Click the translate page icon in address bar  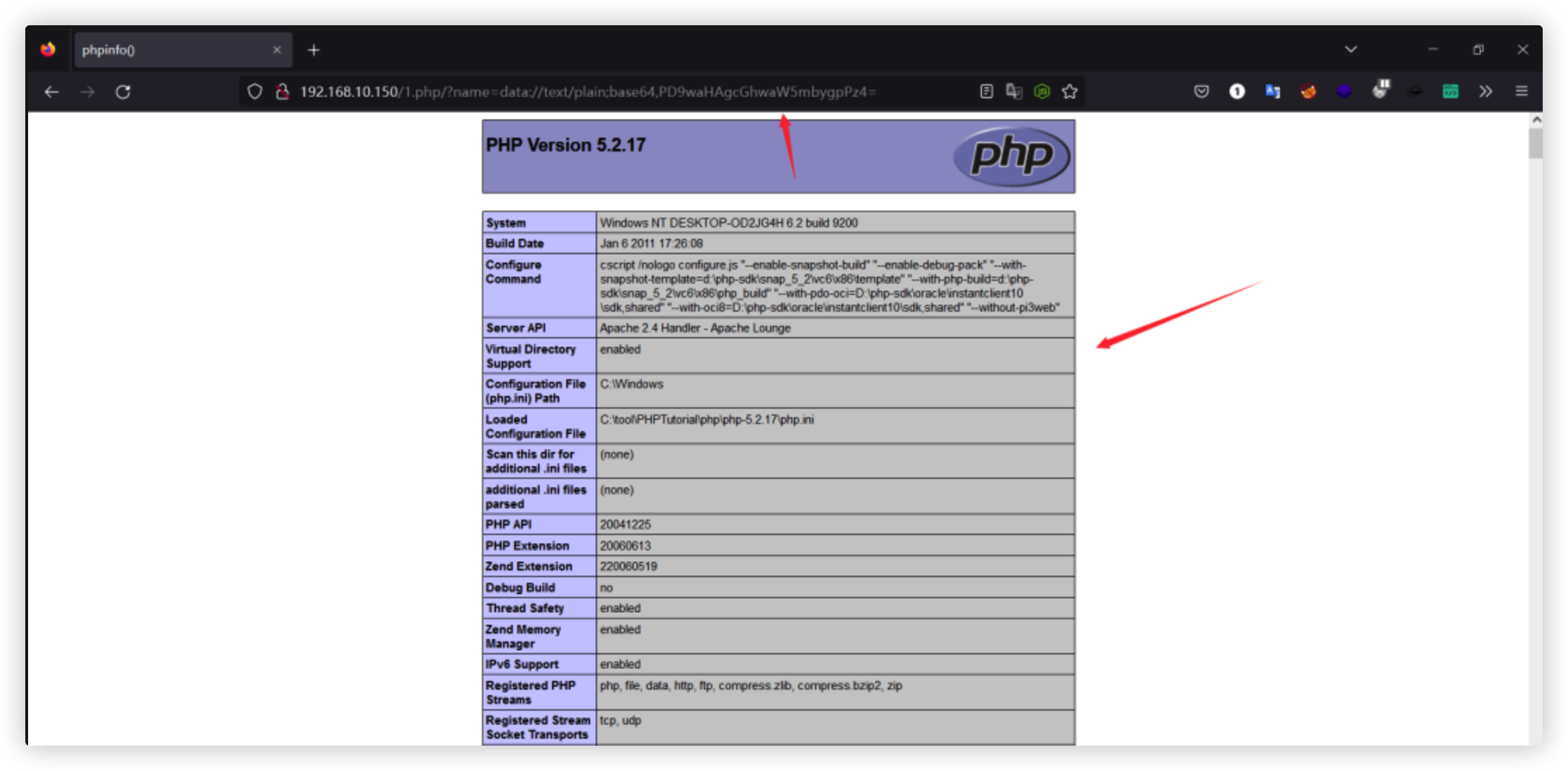coord(1014,91)
